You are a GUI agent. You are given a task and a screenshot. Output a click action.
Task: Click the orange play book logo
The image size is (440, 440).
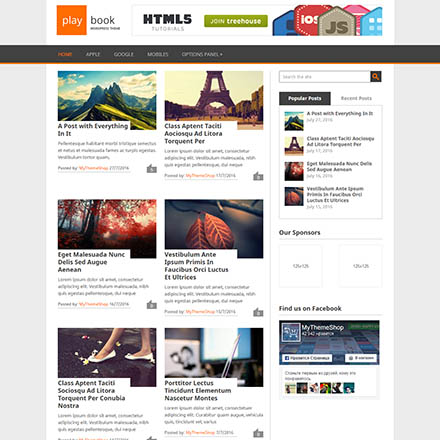(x=88, y=20)
